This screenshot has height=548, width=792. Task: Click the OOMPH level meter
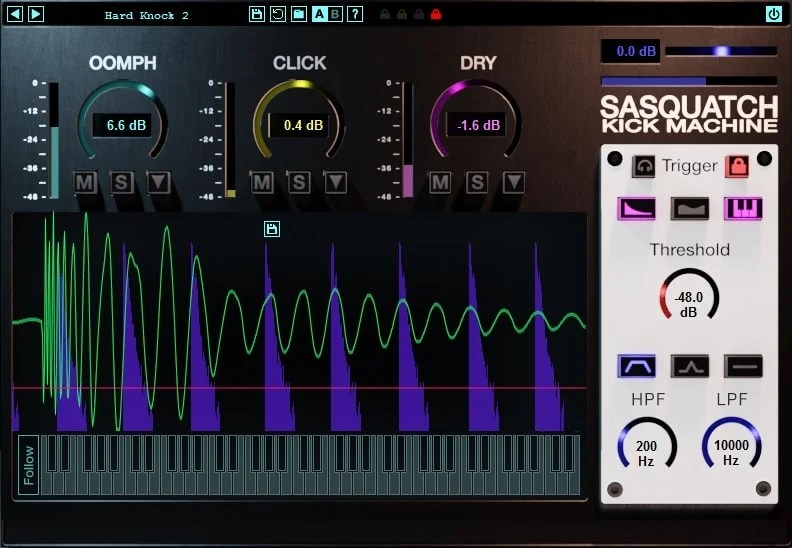click(x=54, y=140)
